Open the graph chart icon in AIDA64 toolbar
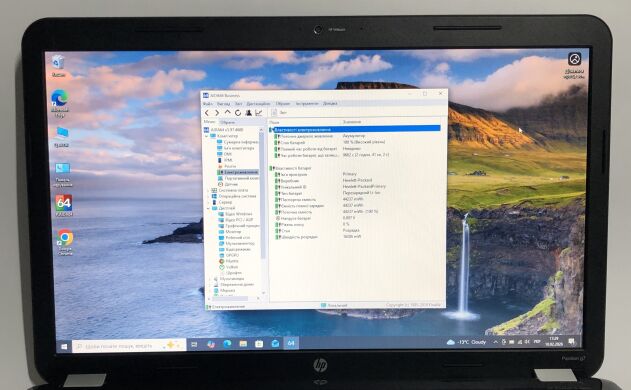 pos(258,113)
